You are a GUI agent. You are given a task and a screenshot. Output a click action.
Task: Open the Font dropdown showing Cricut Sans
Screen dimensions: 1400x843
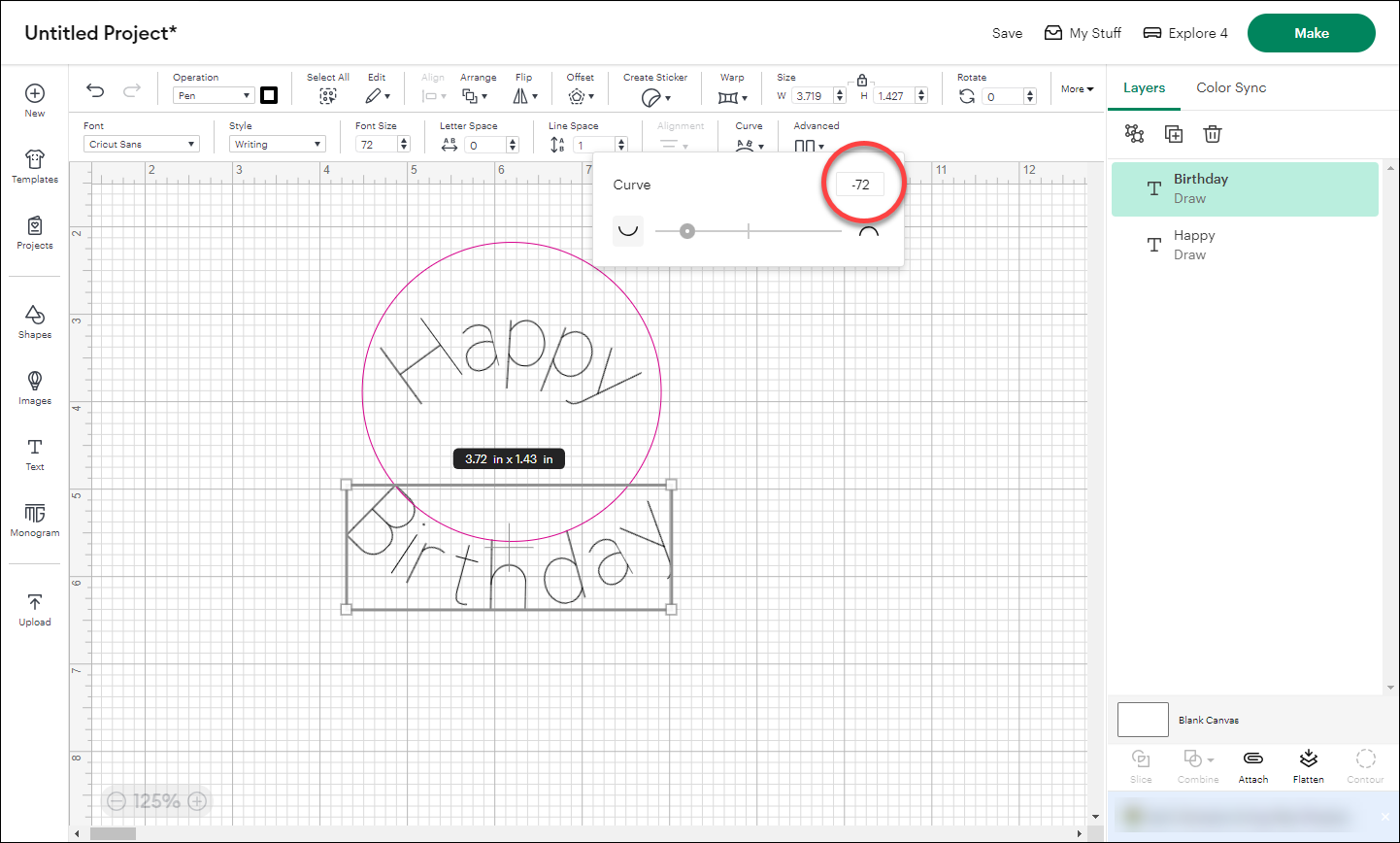[x=141, y=143]
